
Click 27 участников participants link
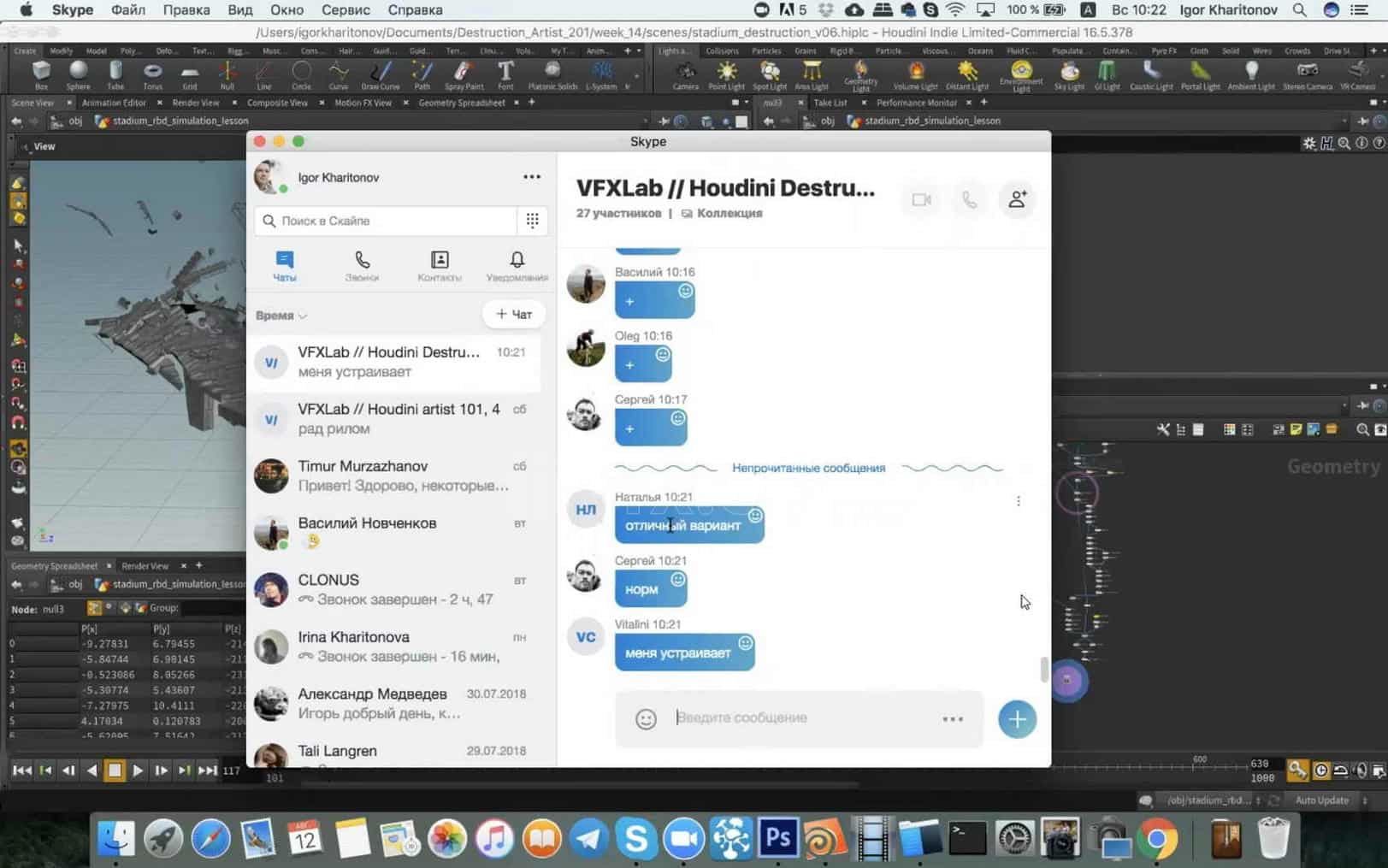coord(618,214)
